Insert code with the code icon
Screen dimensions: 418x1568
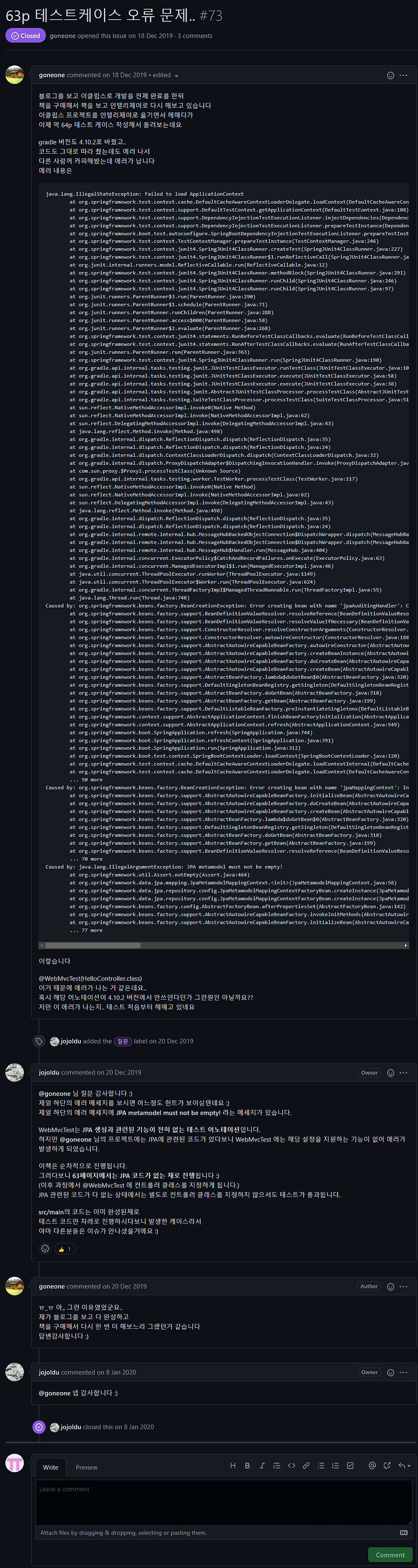pyautogui.click(x=292, y=1466)
